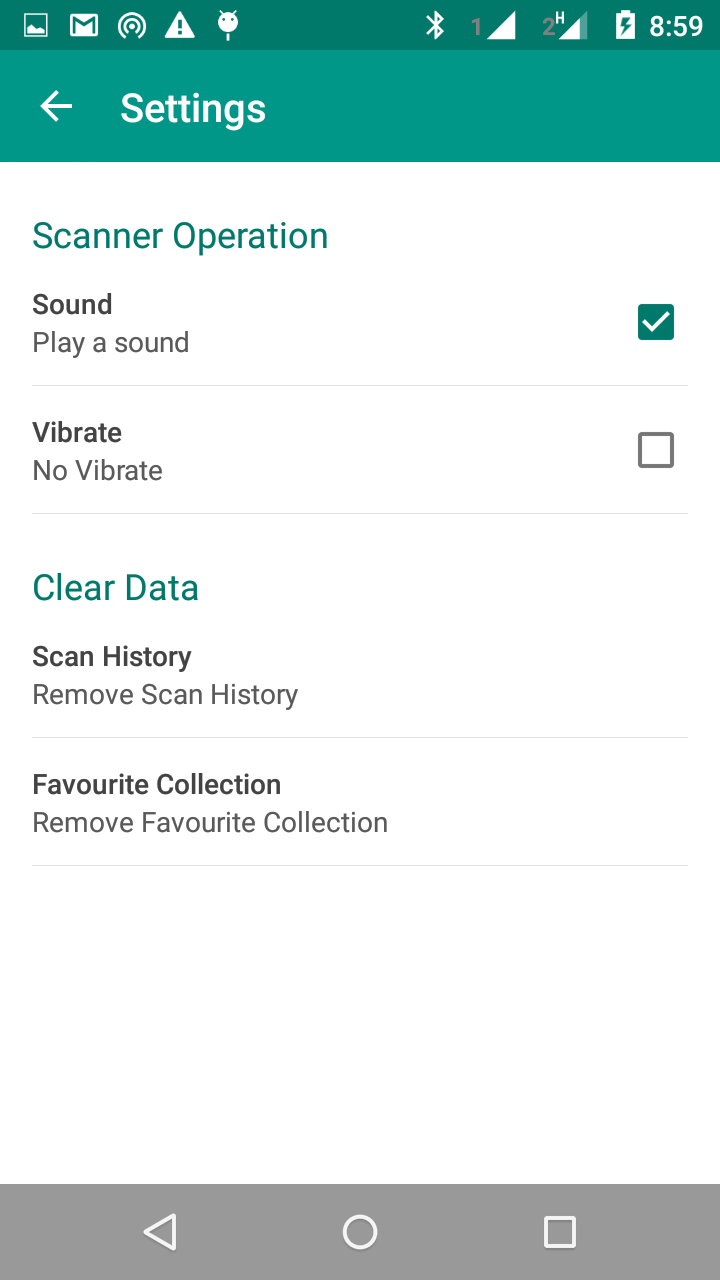This screenshot has width=720, height=1280.
Task: Tap the back arrow in Settings header
Action: 56,107
